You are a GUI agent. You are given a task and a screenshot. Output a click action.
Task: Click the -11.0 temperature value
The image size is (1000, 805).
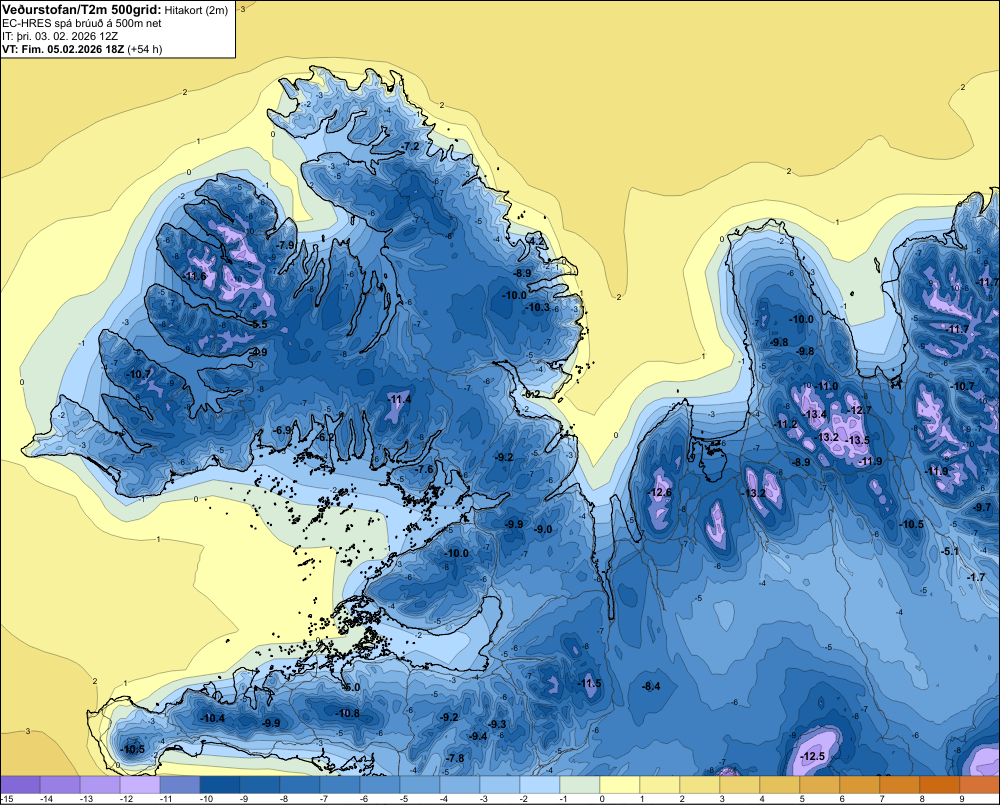pos(827,387)
